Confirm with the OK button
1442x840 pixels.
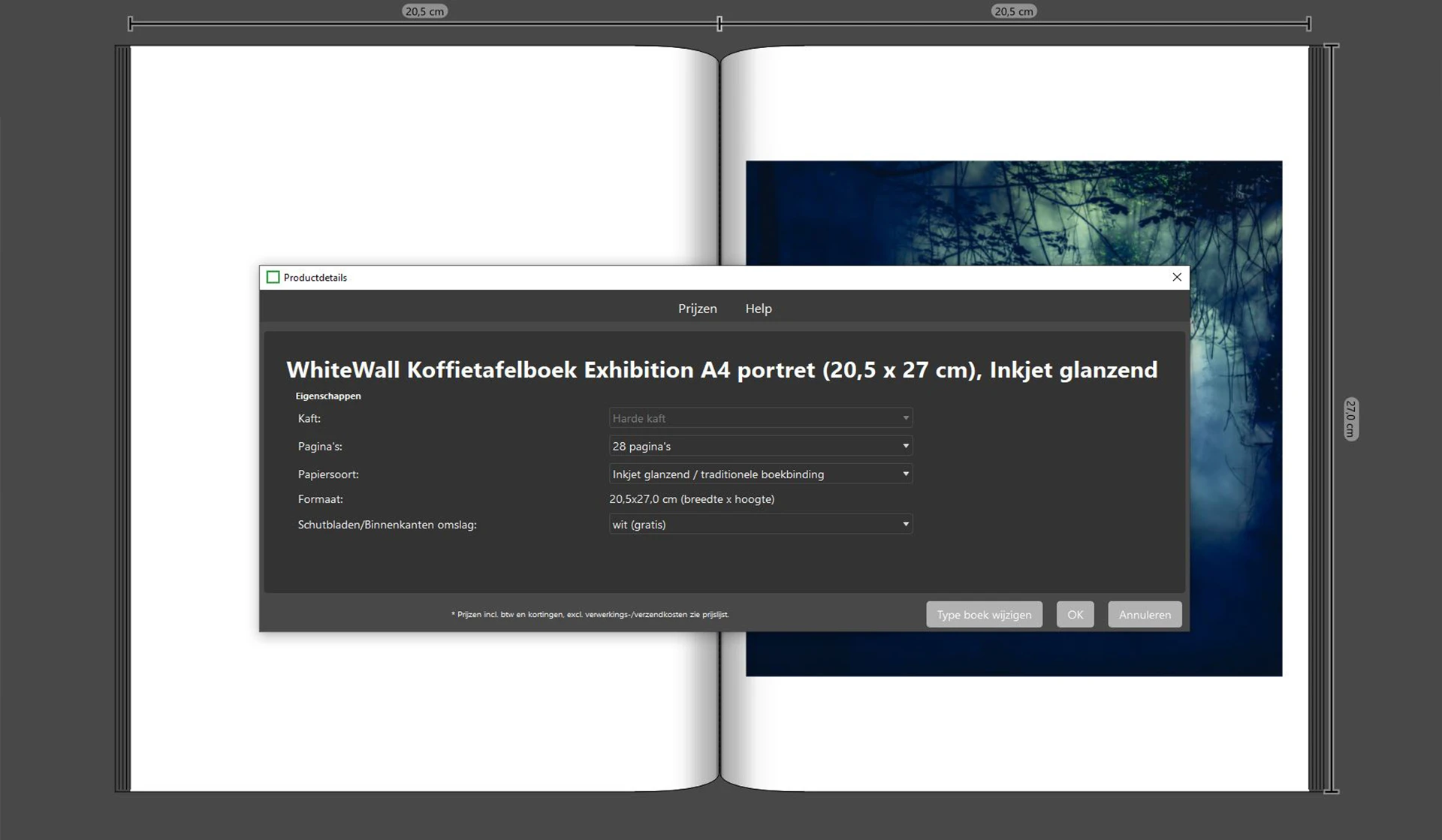tap(1075, 614)
